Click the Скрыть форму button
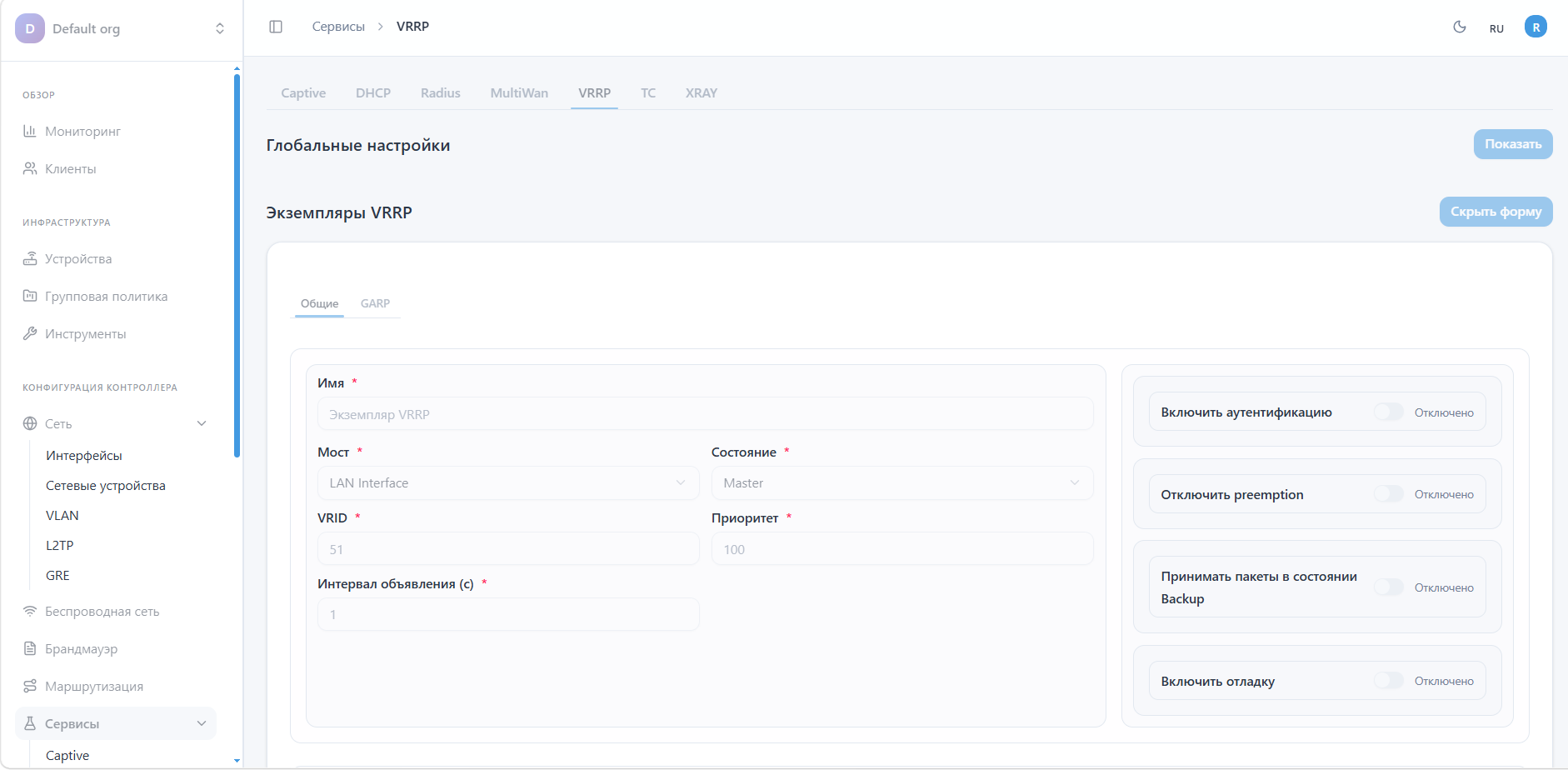 pyautogui.click(x=1496, y=212)
